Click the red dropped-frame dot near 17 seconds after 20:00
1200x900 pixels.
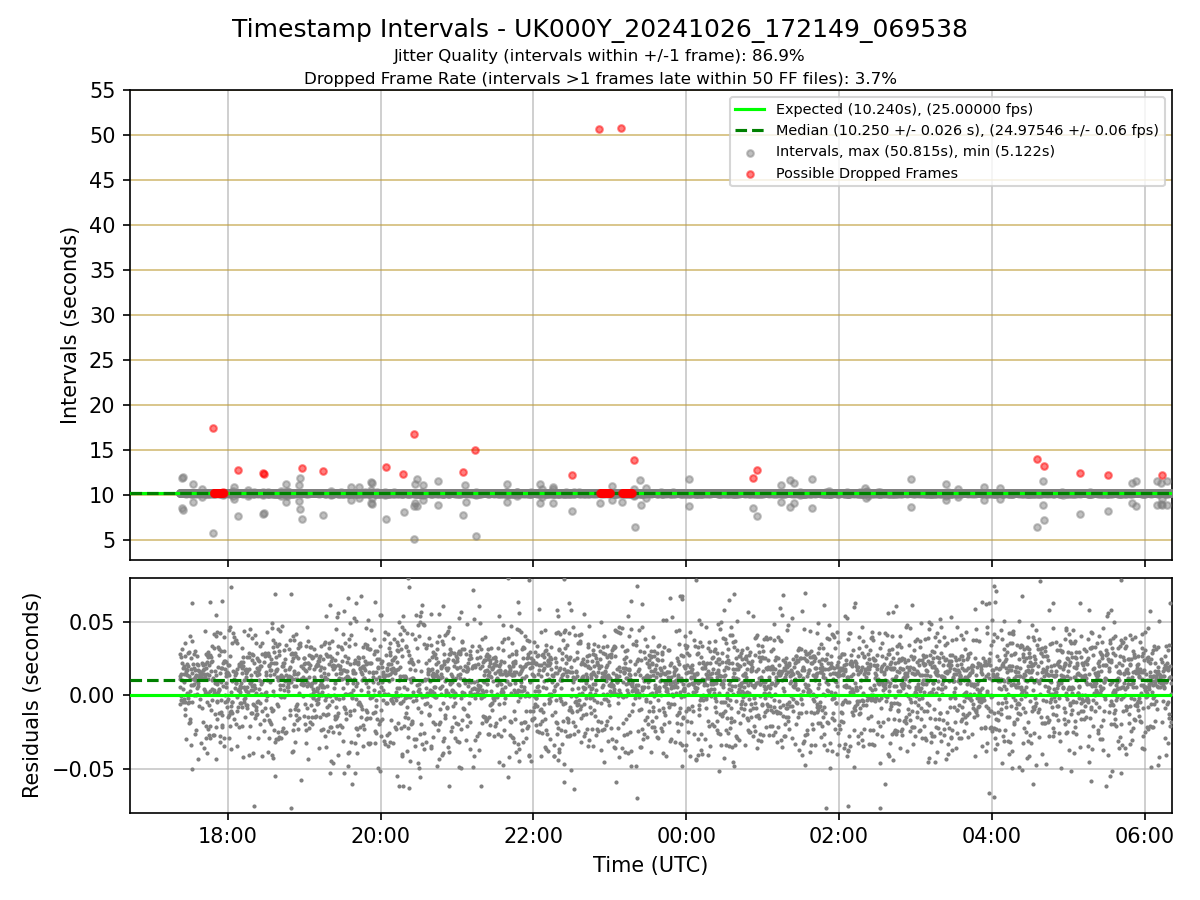point(414,434)
